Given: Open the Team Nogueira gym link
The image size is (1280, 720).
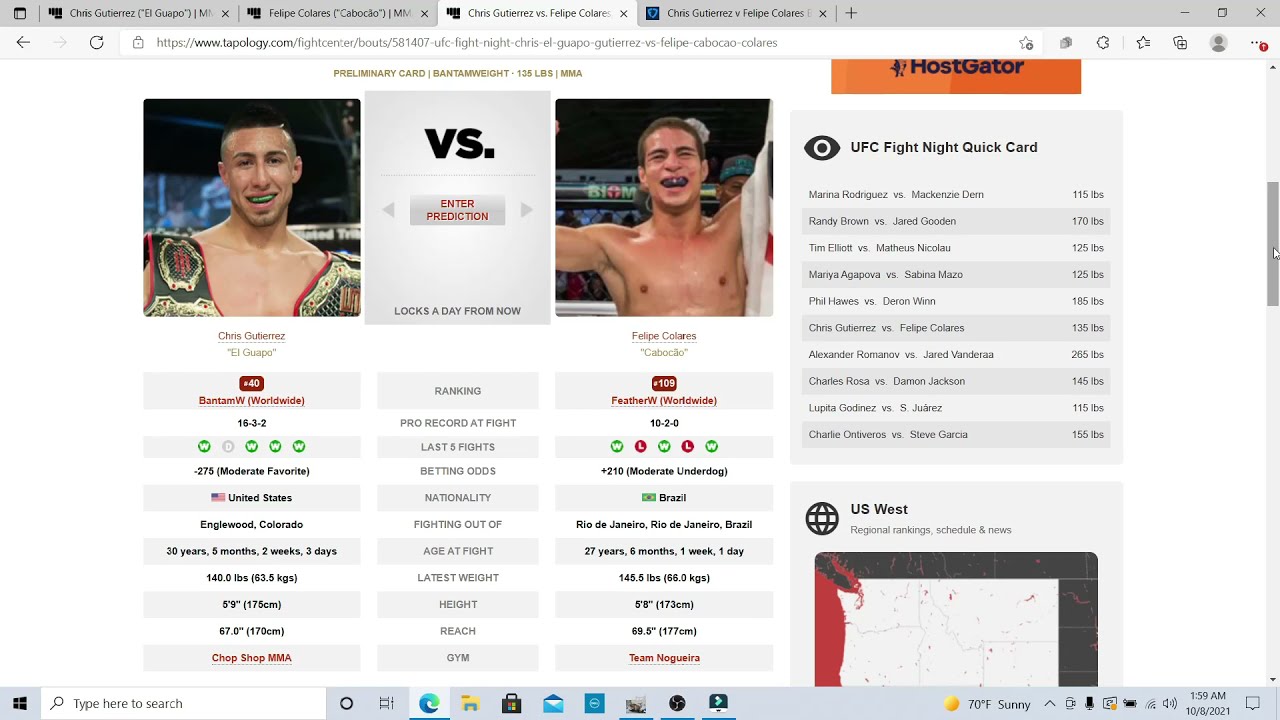Looking at the screenshot, I should coord(664,658).
